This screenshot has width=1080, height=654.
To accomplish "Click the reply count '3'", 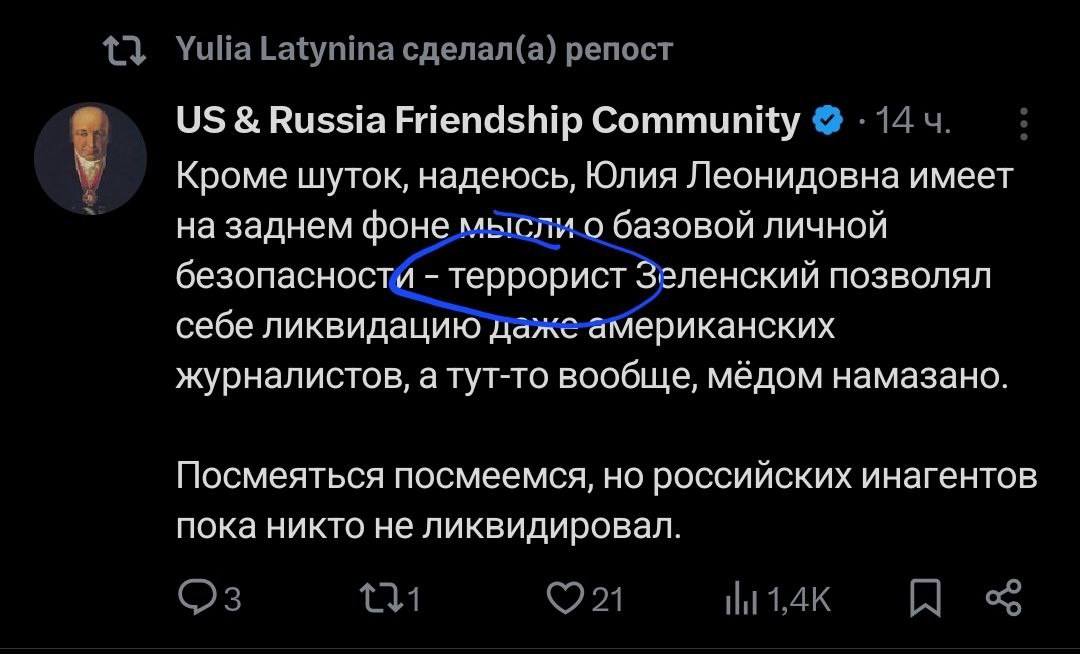I will point(231,599).
